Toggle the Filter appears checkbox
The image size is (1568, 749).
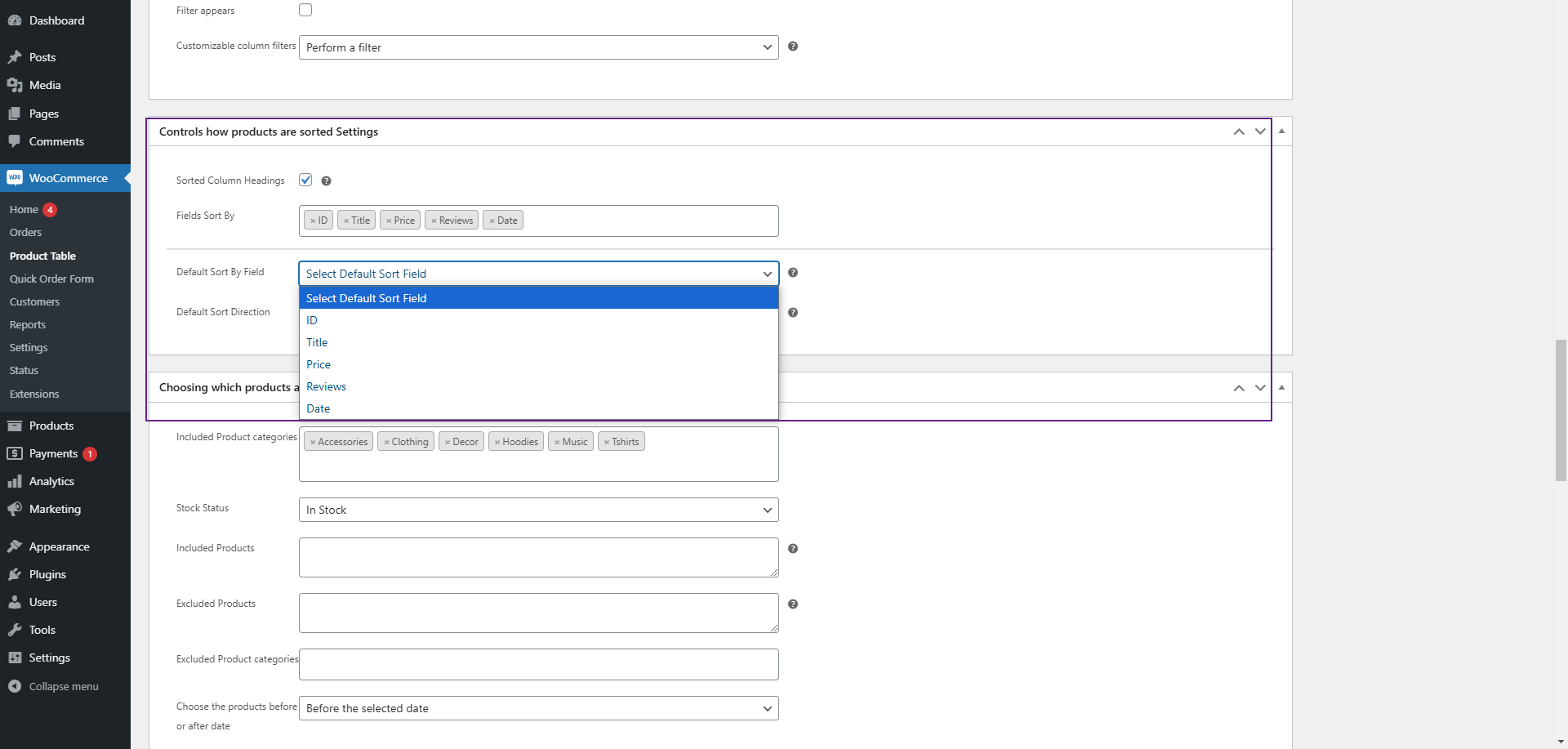click(x=305, y=10)
